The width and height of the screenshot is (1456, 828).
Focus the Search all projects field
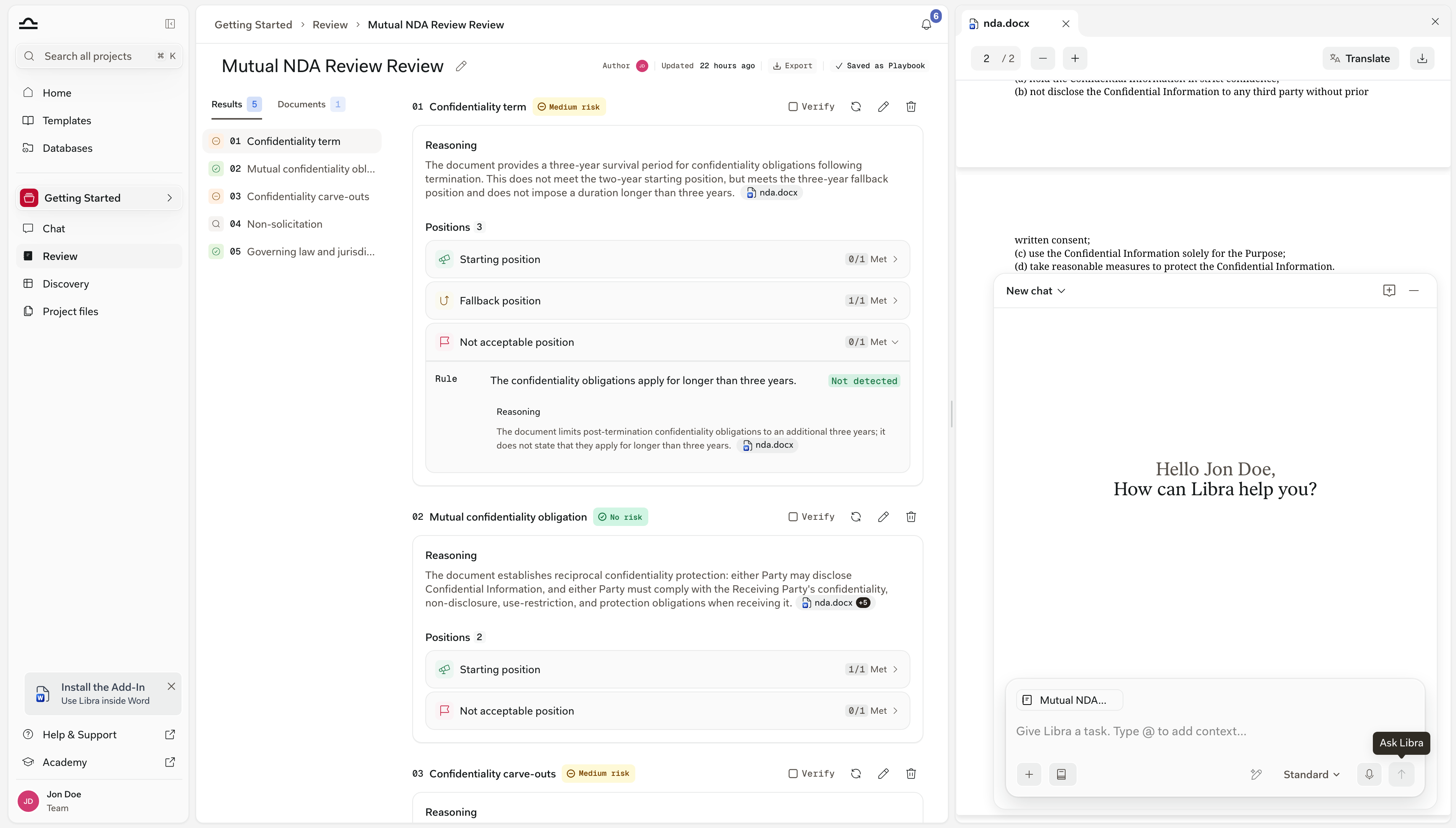[x=99, y=56]
